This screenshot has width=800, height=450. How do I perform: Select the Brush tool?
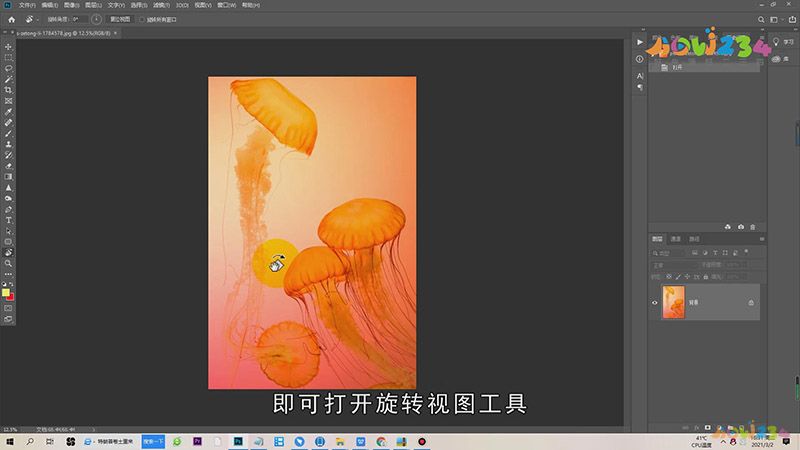pos(8,133)
